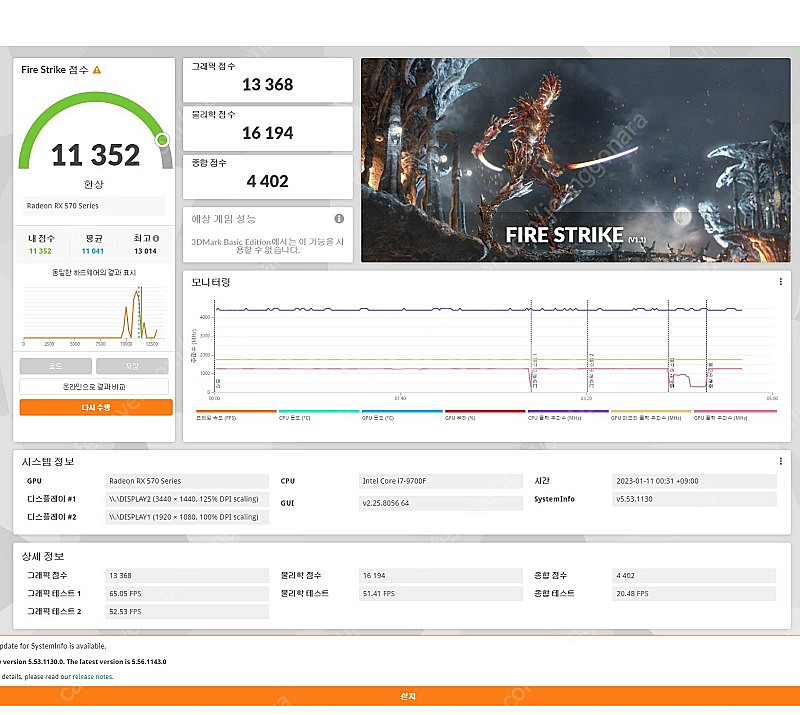Click the 시스템 정보 section heading
The height and width of the screenshot is (715, 800).
click(x=48, y=462)
